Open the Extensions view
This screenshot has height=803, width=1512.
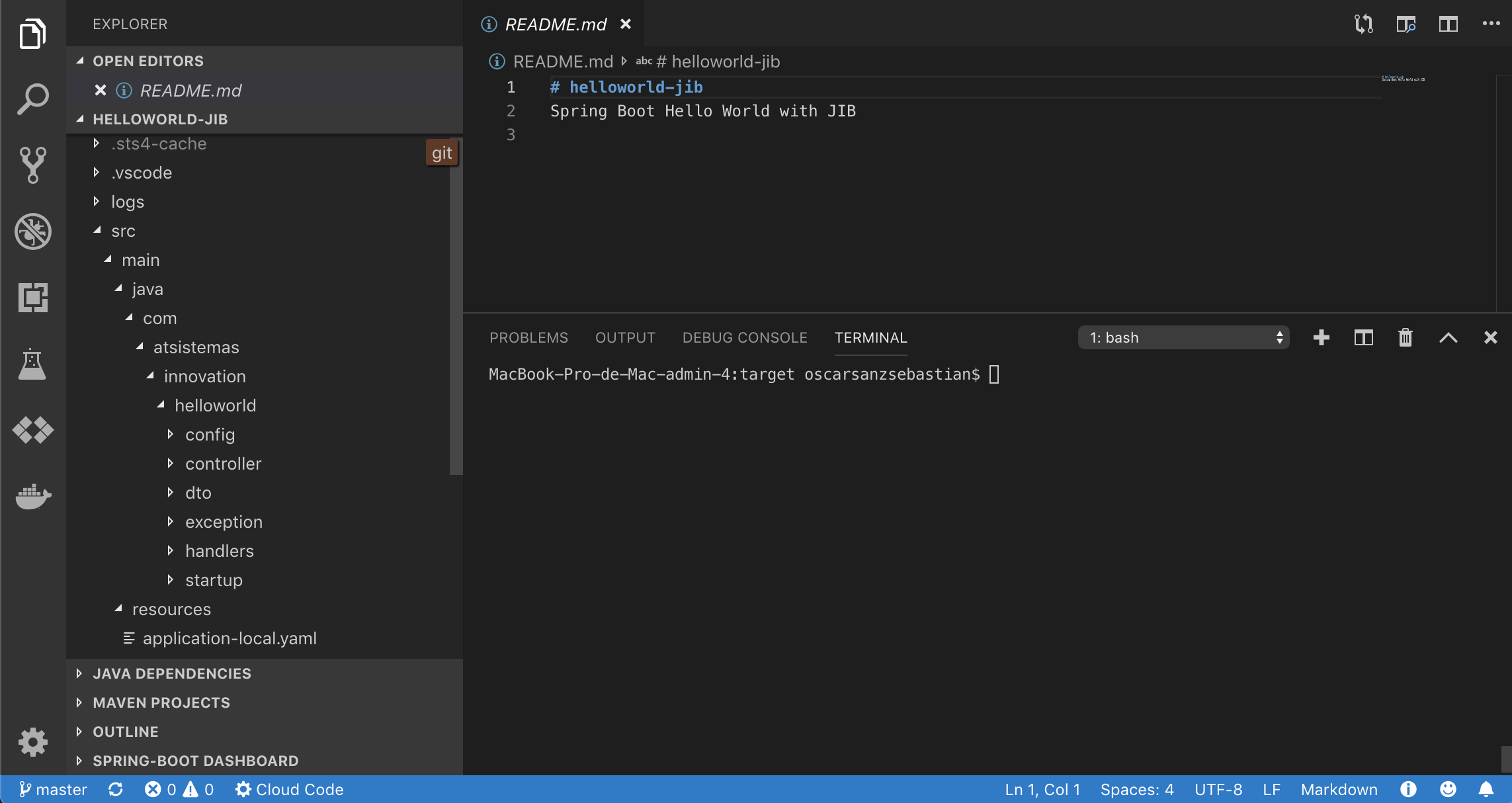[32, 298]
